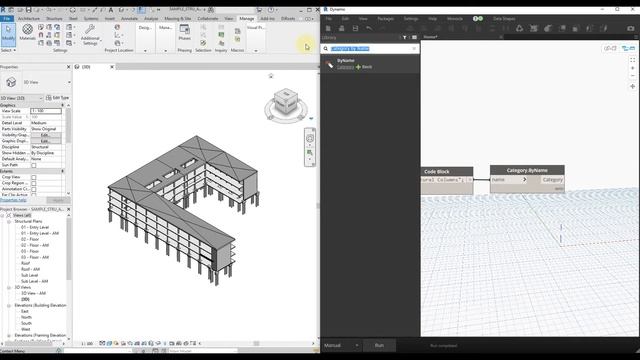Click the Dynamo library search field
Viewport: 640px width, 360px height.
click(370, 49)
